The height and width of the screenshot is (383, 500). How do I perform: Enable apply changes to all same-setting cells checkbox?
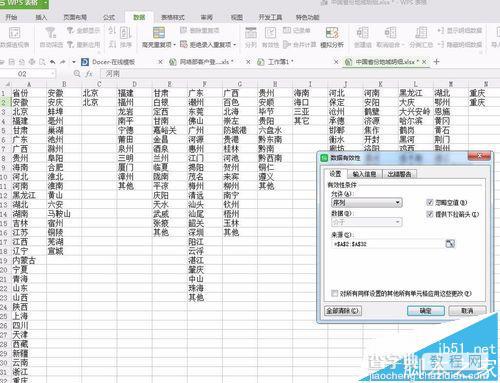click(x=334, y=293)
